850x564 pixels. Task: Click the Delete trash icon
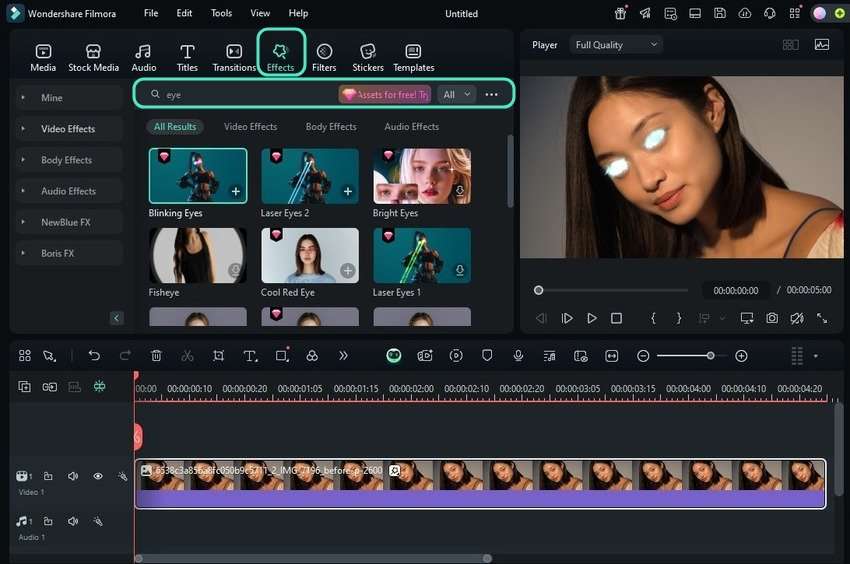(x=156, y=356)
